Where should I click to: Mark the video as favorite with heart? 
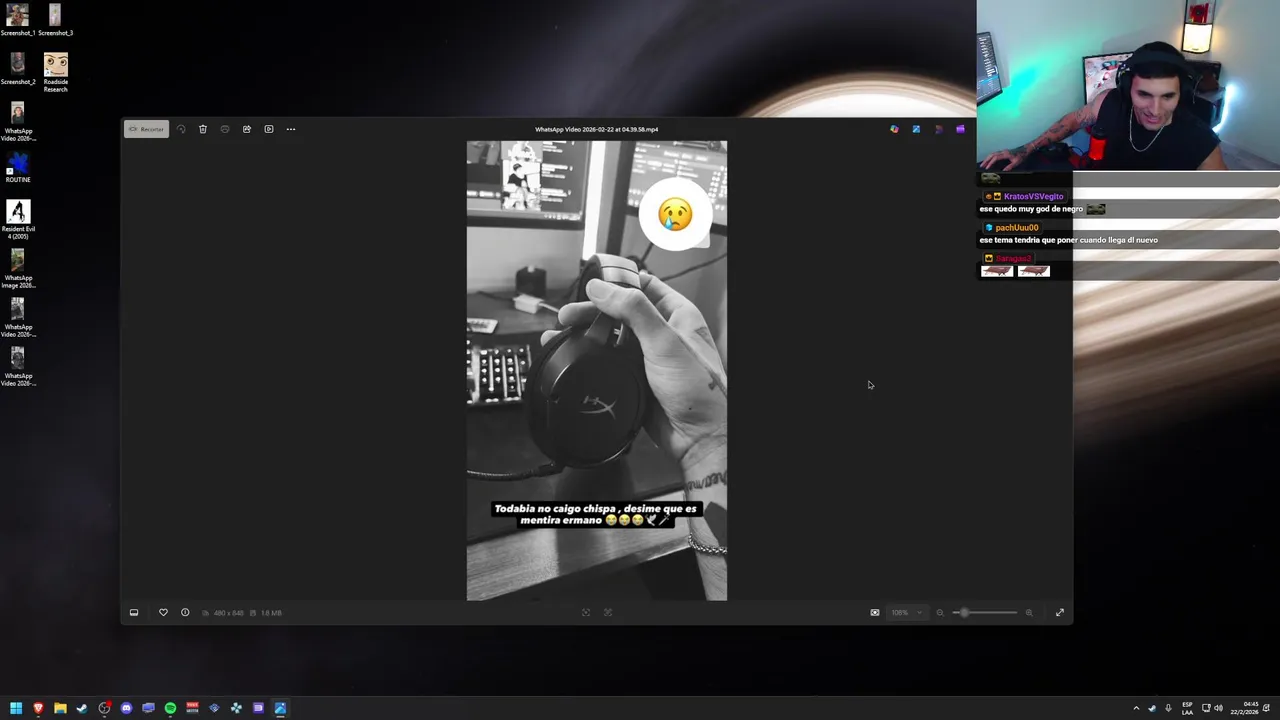click(x=163, y=612)
